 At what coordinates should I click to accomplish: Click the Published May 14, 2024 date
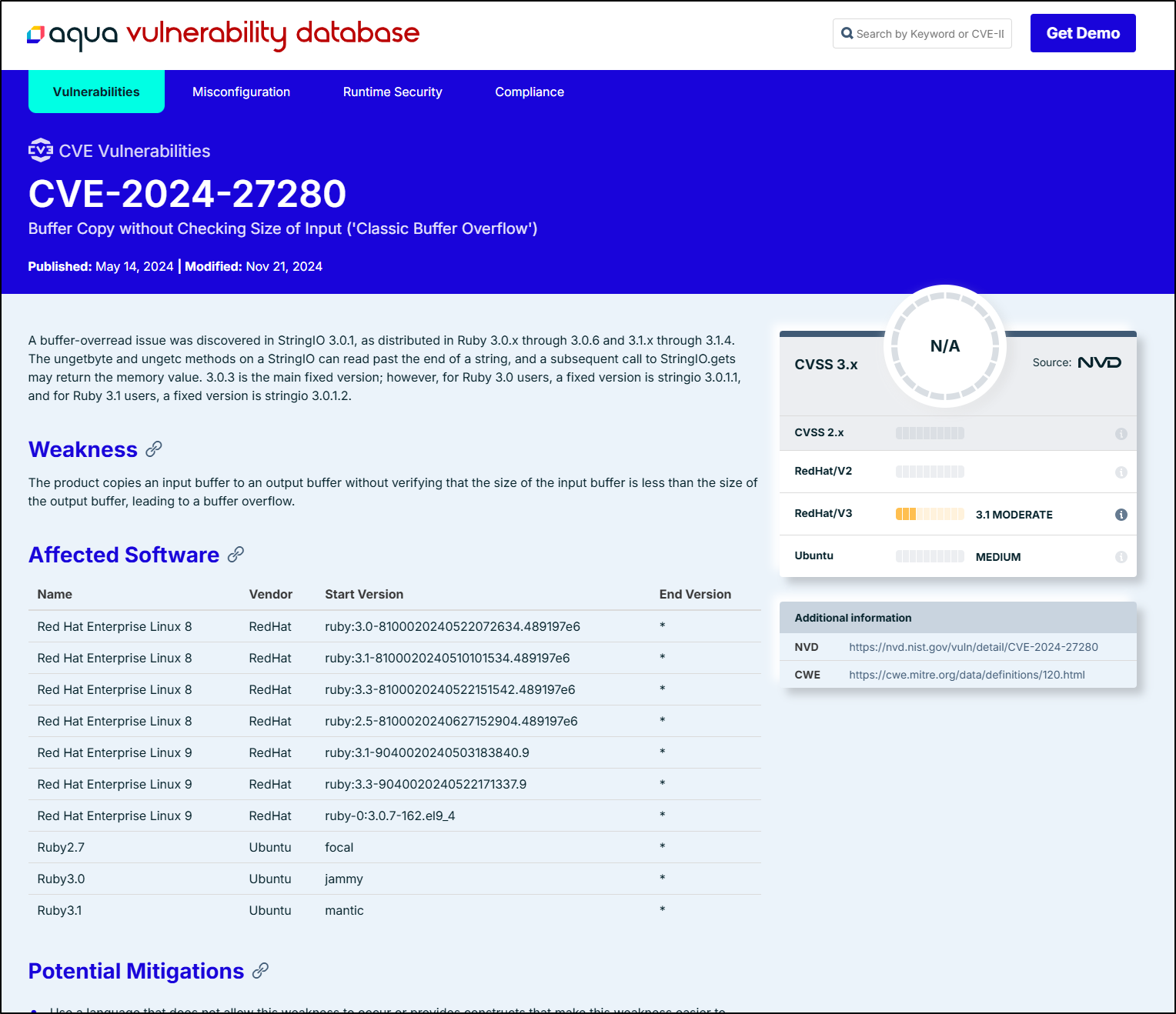pyautogui.click(x=101, y=266)
